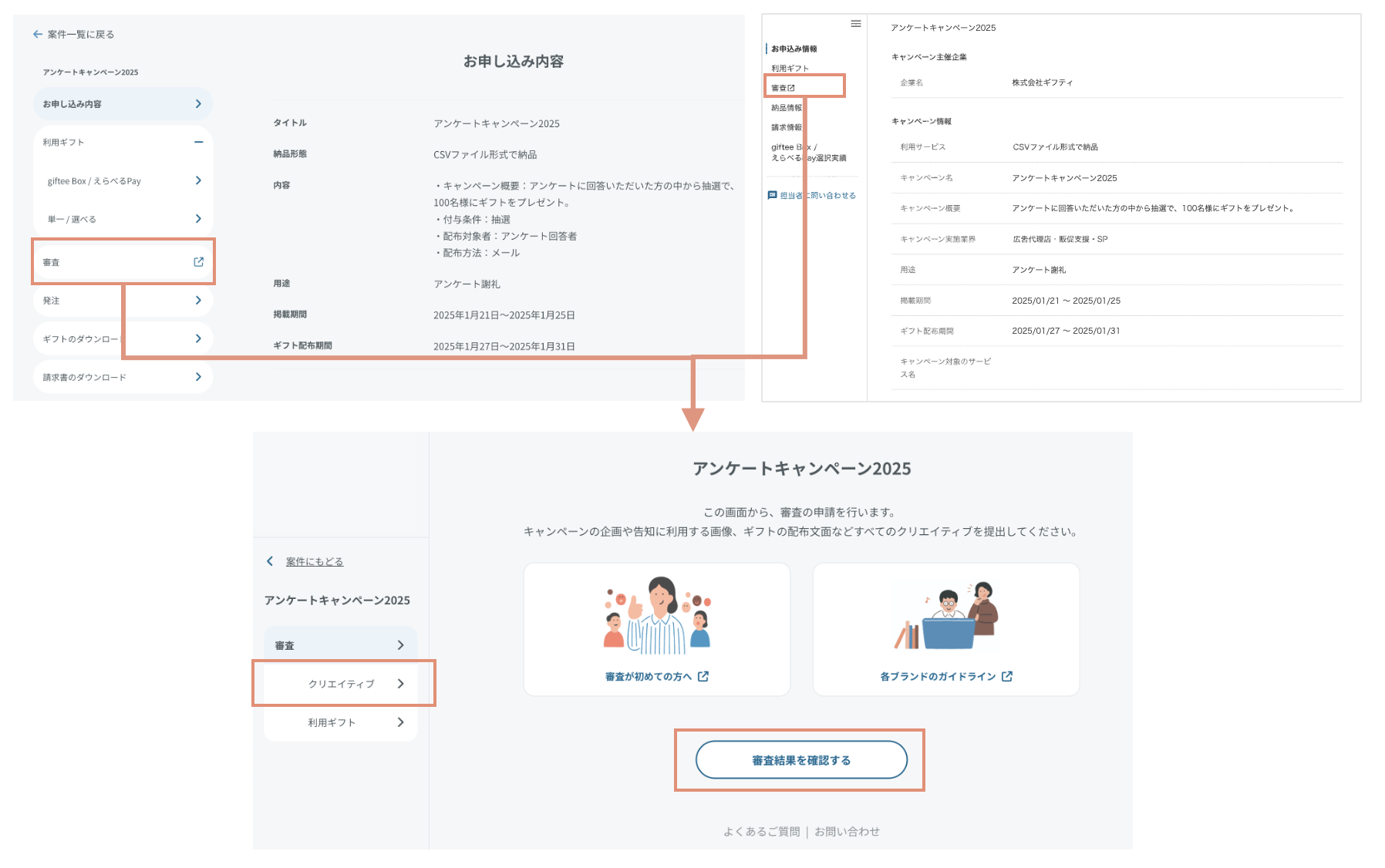Select クリエイティブ in bottom sidebar
Screen dimensions: 1385x868
pyautogui.click(x=341, y=684)
